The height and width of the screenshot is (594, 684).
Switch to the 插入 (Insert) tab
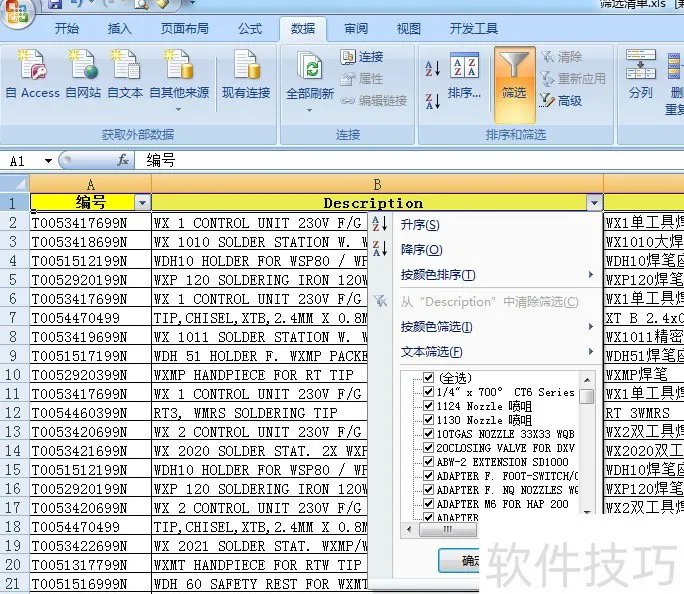120,29
